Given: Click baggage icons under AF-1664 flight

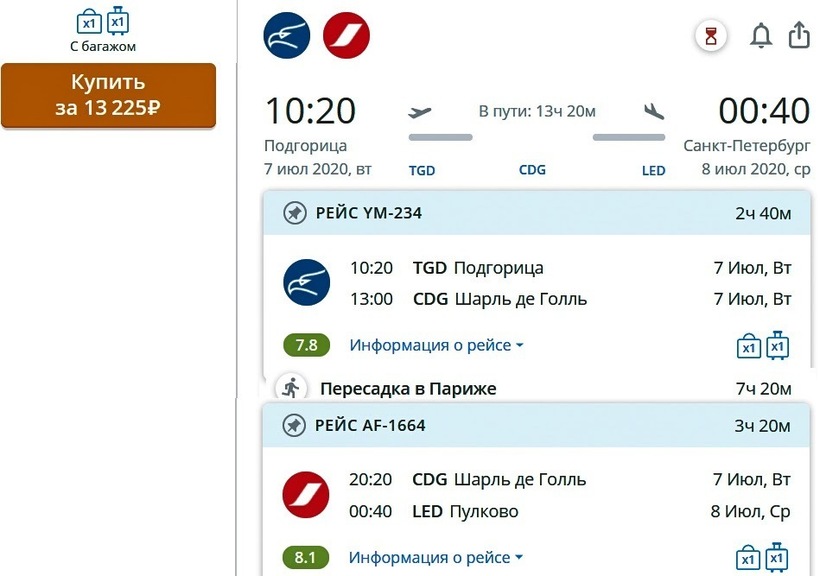Looking at the screenshot, I should click(763, 556).
